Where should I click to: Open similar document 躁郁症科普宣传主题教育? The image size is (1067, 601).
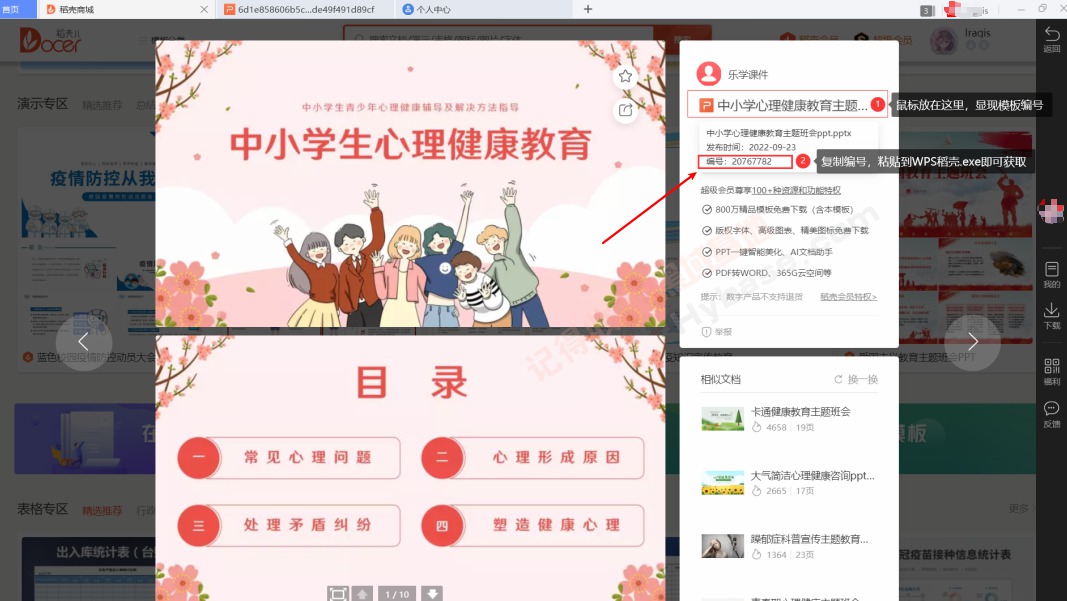tap(809, 539)
